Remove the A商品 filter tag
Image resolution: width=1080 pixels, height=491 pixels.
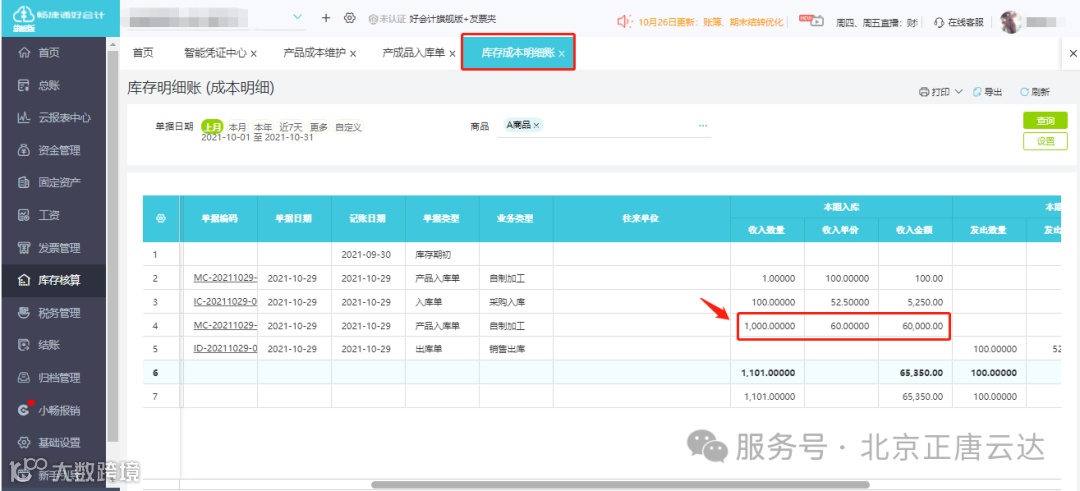(x=536, y=125)
